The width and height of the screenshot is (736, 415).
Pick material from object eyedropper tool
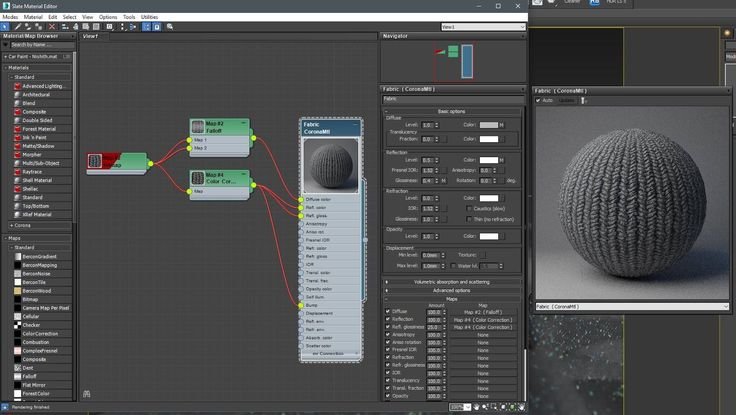click(17, 27)
